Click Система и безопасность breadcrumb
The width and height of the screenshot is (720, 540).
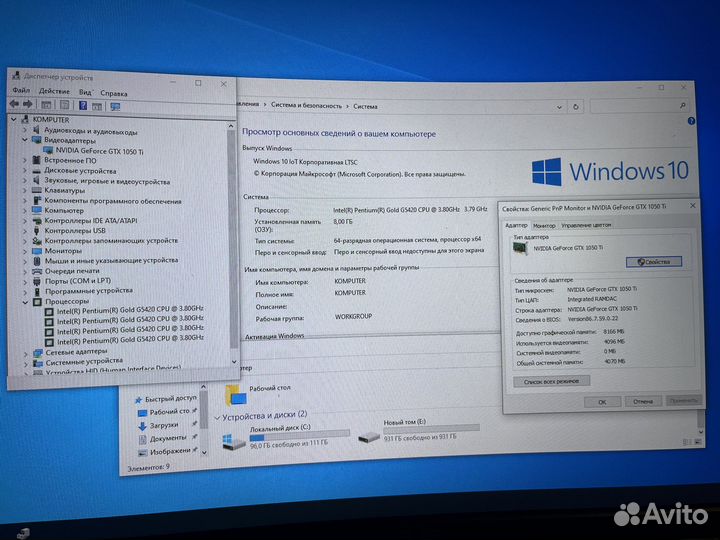(x=306, y=105)
